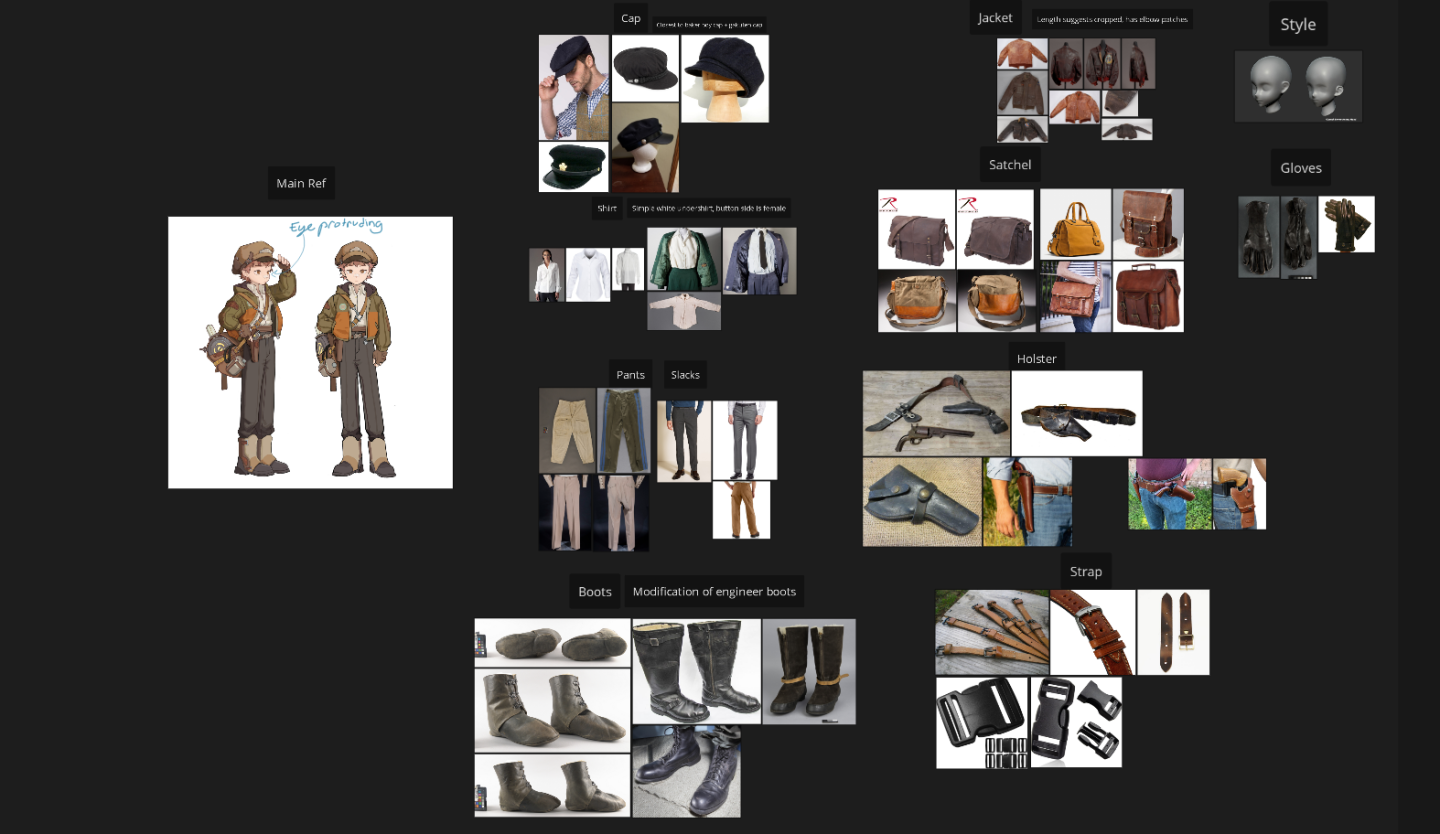Select the 'Jacket' label

point(995,17)
